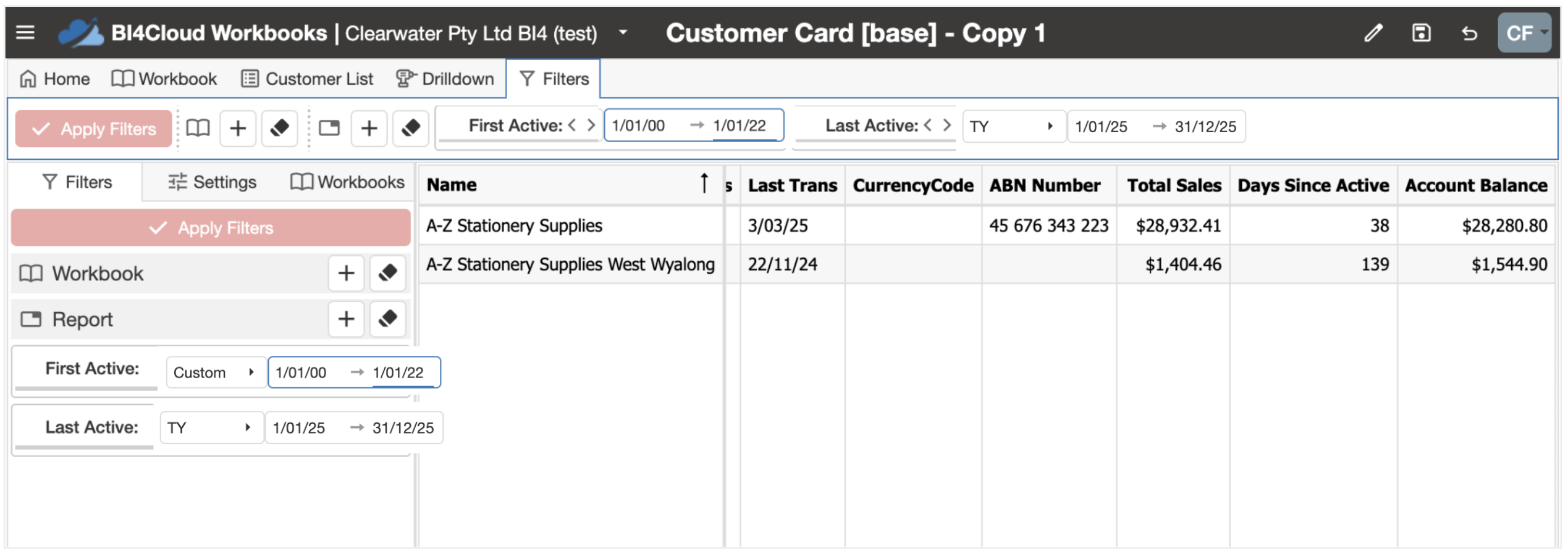Click the account balance $1,544.90
Viewport: 1568px width, 556px height.
tap(1509, 264)
